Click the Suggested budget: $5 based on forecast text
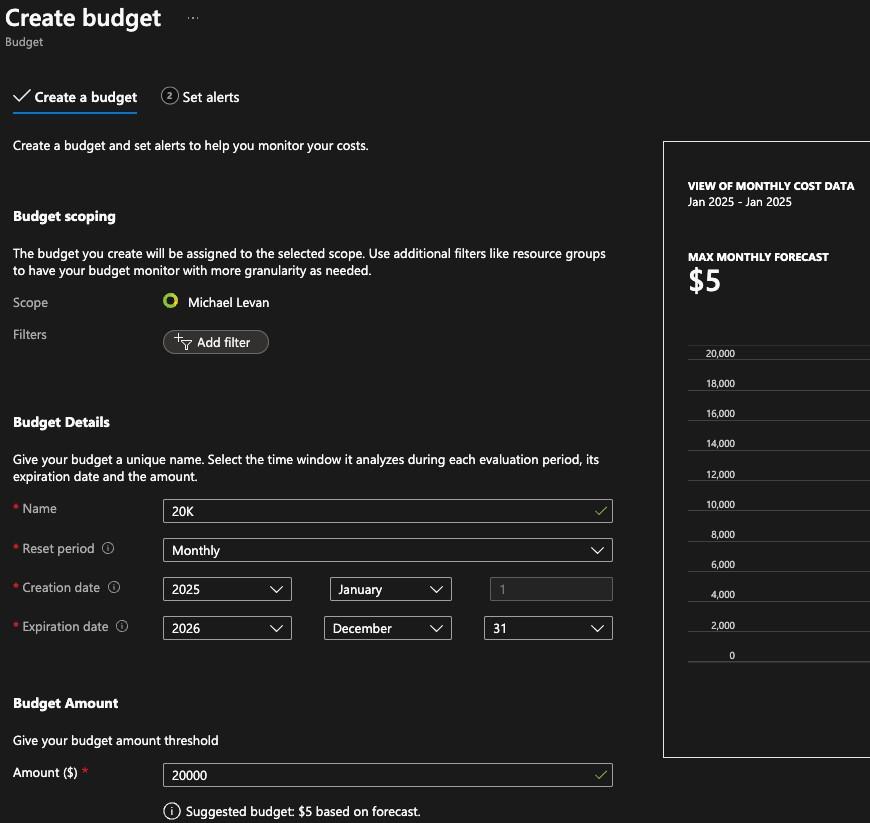The height and width of the screenshot is (823, 870). (x=303, y=811)
